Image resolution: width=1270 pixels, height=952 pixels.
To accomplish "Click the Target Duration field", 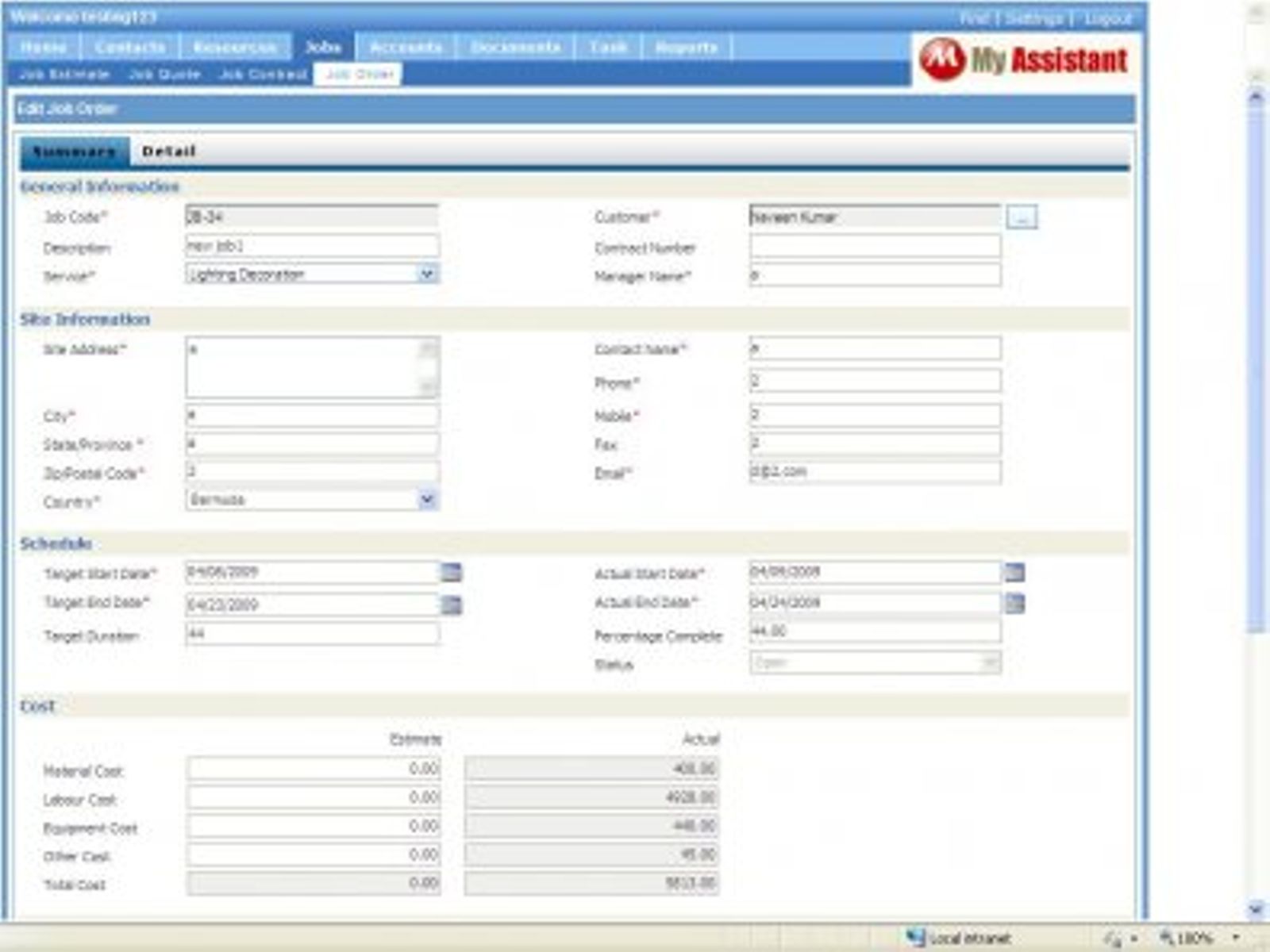I will pos(312,633).
